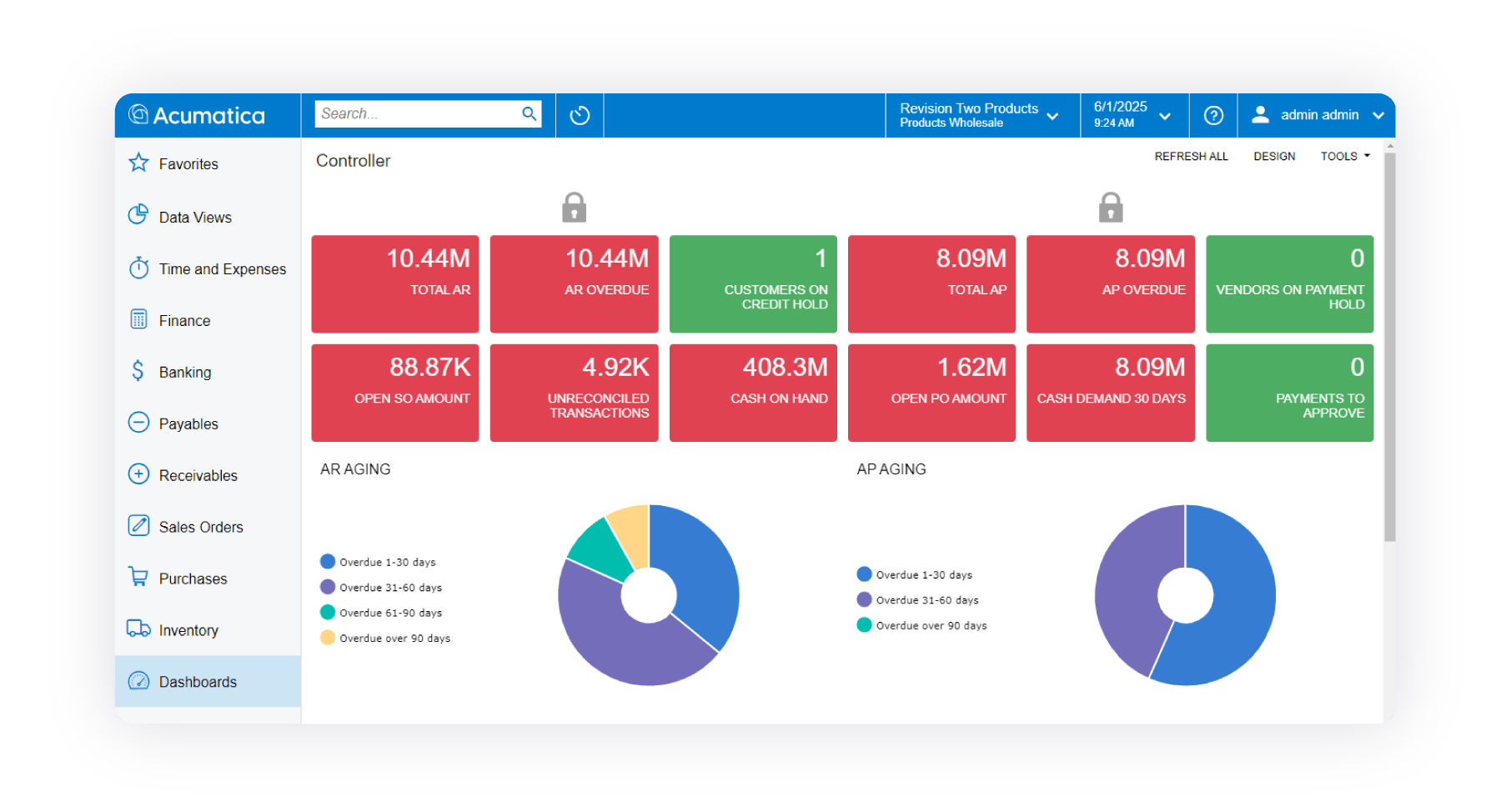
Task: Open the CASH ON HAND tile
Action: 753,393
